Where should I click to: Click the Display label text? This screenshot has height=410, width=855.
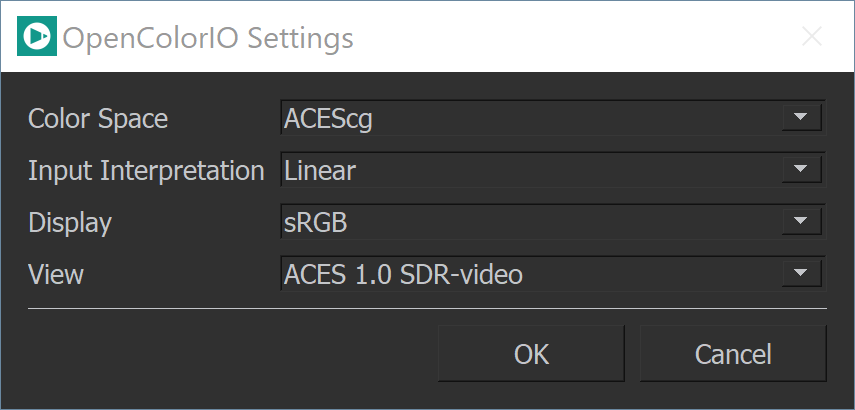coord(70,222)
